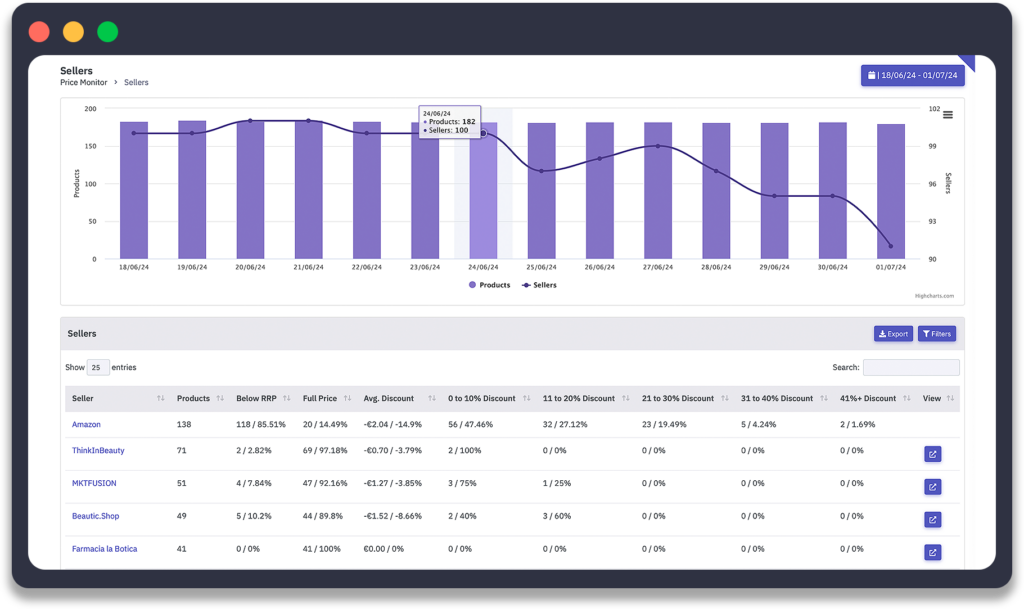Sort by 21 to 30% Discount arrows

click(x=725, y=398)
